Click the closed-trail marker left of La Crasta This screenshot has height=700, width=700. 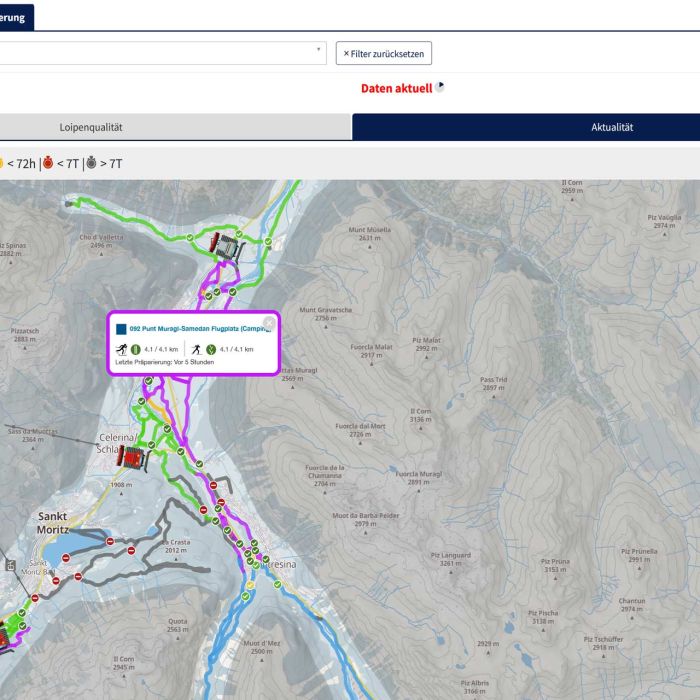pyautogui.click(x=130, y=549)
